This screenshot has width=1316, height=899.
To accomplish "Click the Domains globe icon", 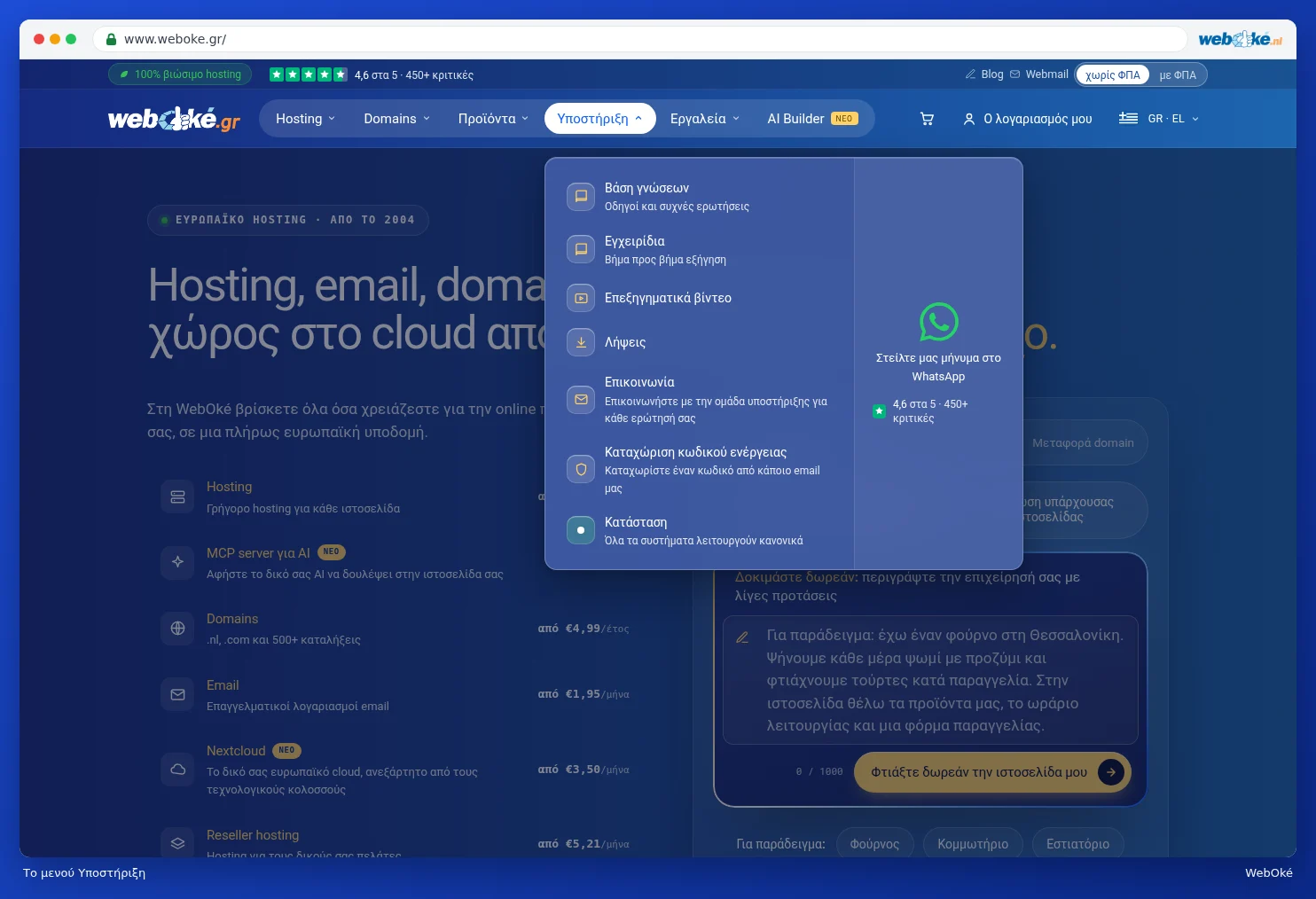I will [177, 629].
